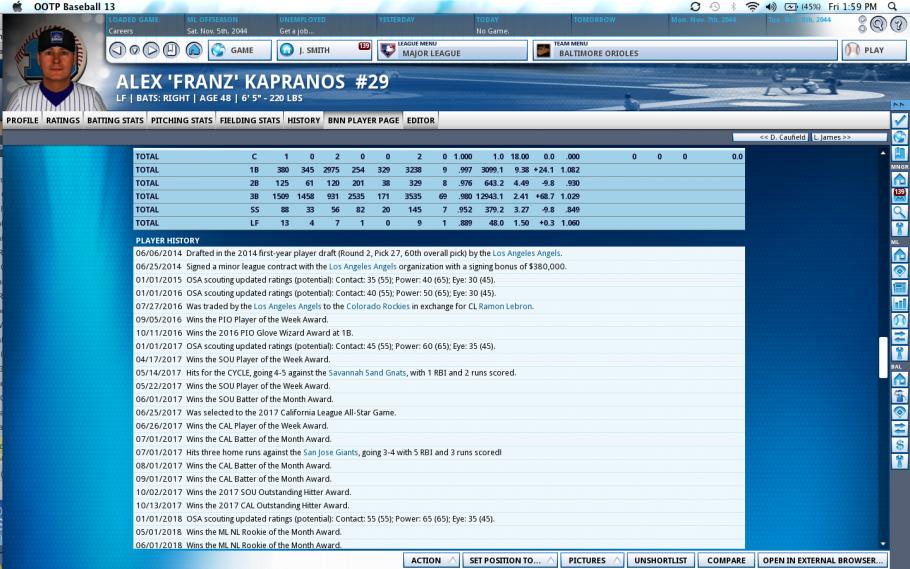Click the Unshortlist button
The image size is (910, 569).
[661, 560]
